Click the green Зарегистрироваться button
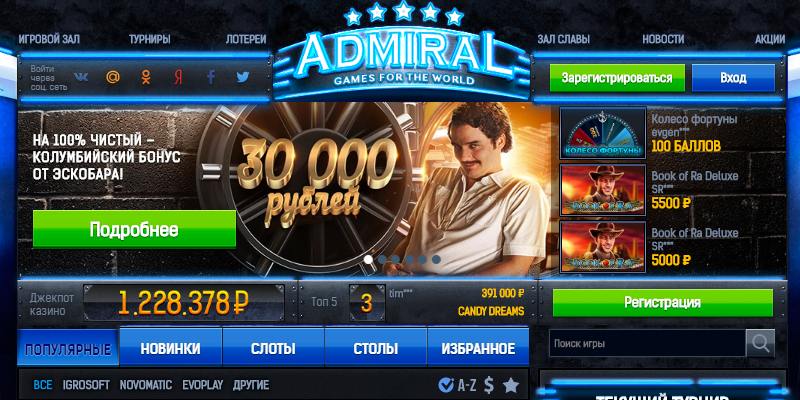Screen dimensions: 800x400 (617, 78)
